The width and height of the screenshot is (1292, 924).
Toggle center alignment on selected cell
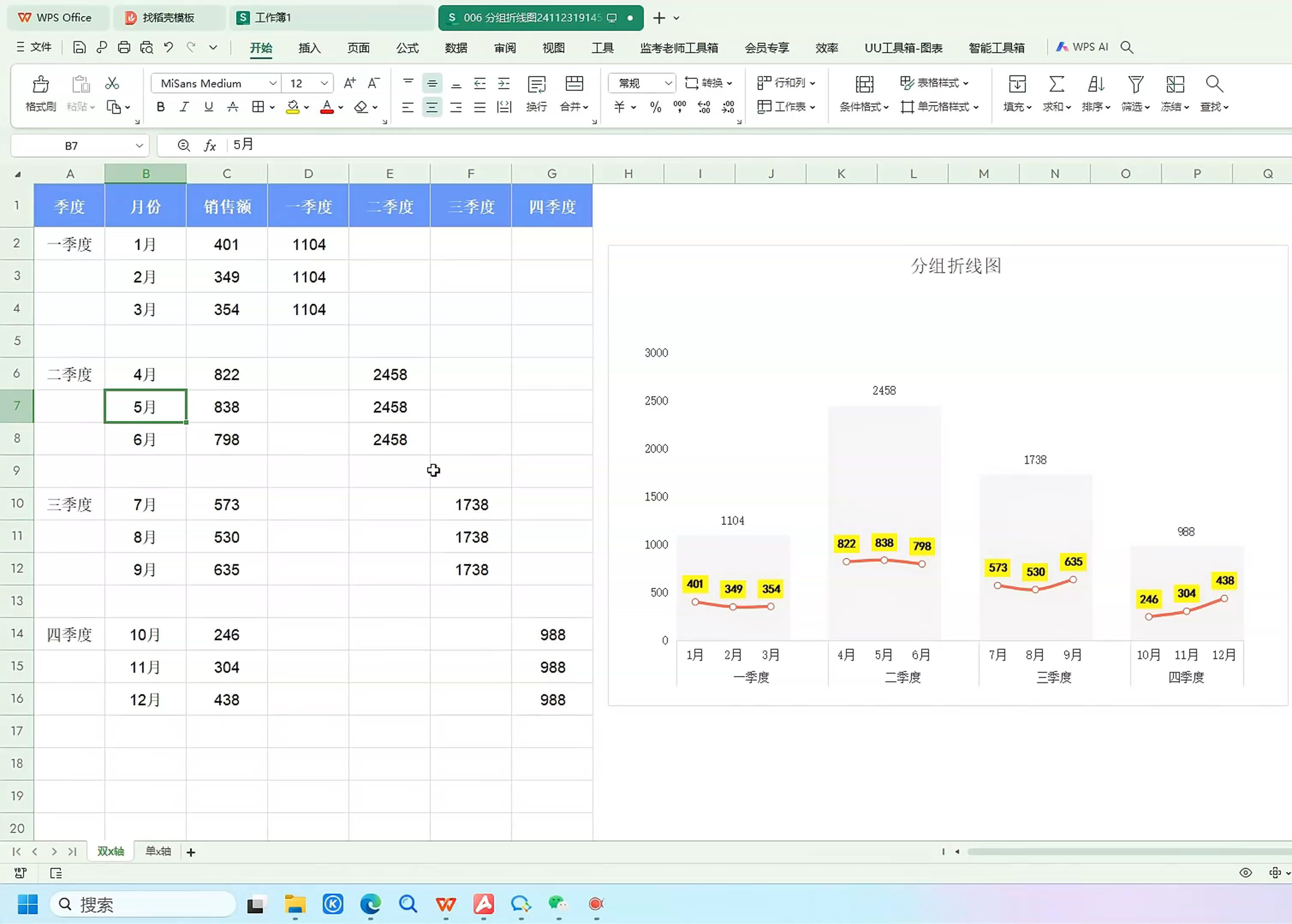tap(432, 107)
